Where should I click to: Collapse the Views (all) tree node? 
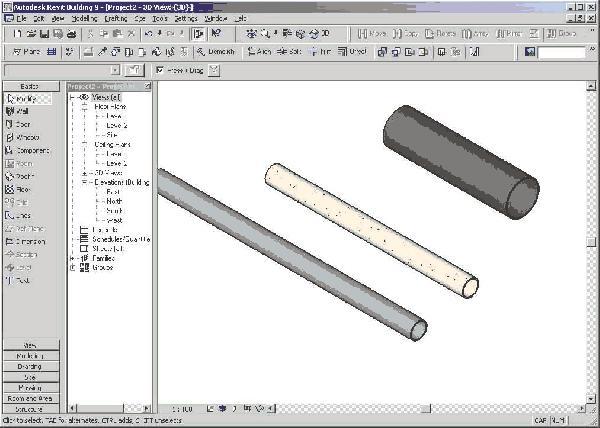point(72,98)
